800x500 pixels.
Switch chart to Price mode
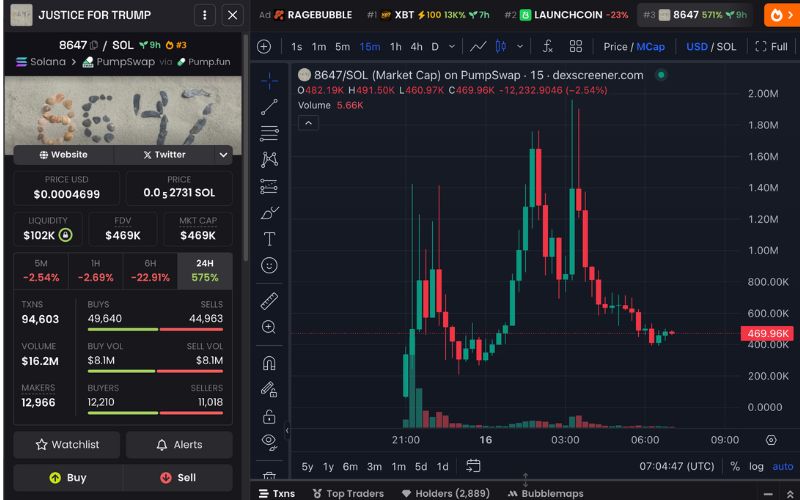[x=615, y=47]
